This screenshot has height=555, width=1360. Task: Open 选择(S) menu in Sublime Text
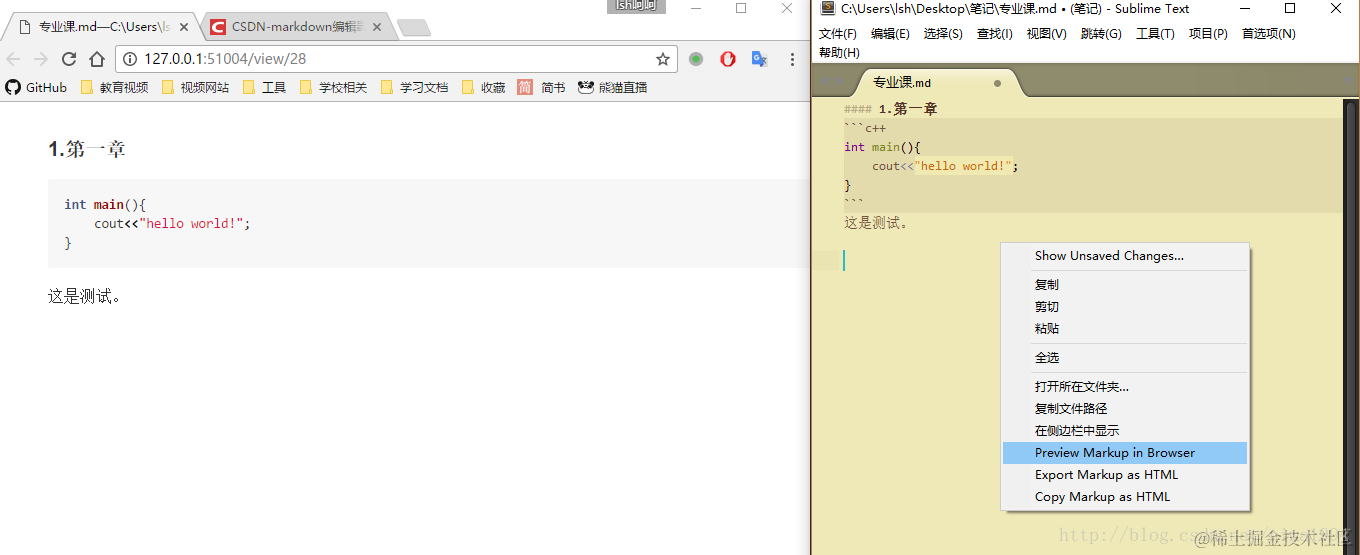pos(943,33)
